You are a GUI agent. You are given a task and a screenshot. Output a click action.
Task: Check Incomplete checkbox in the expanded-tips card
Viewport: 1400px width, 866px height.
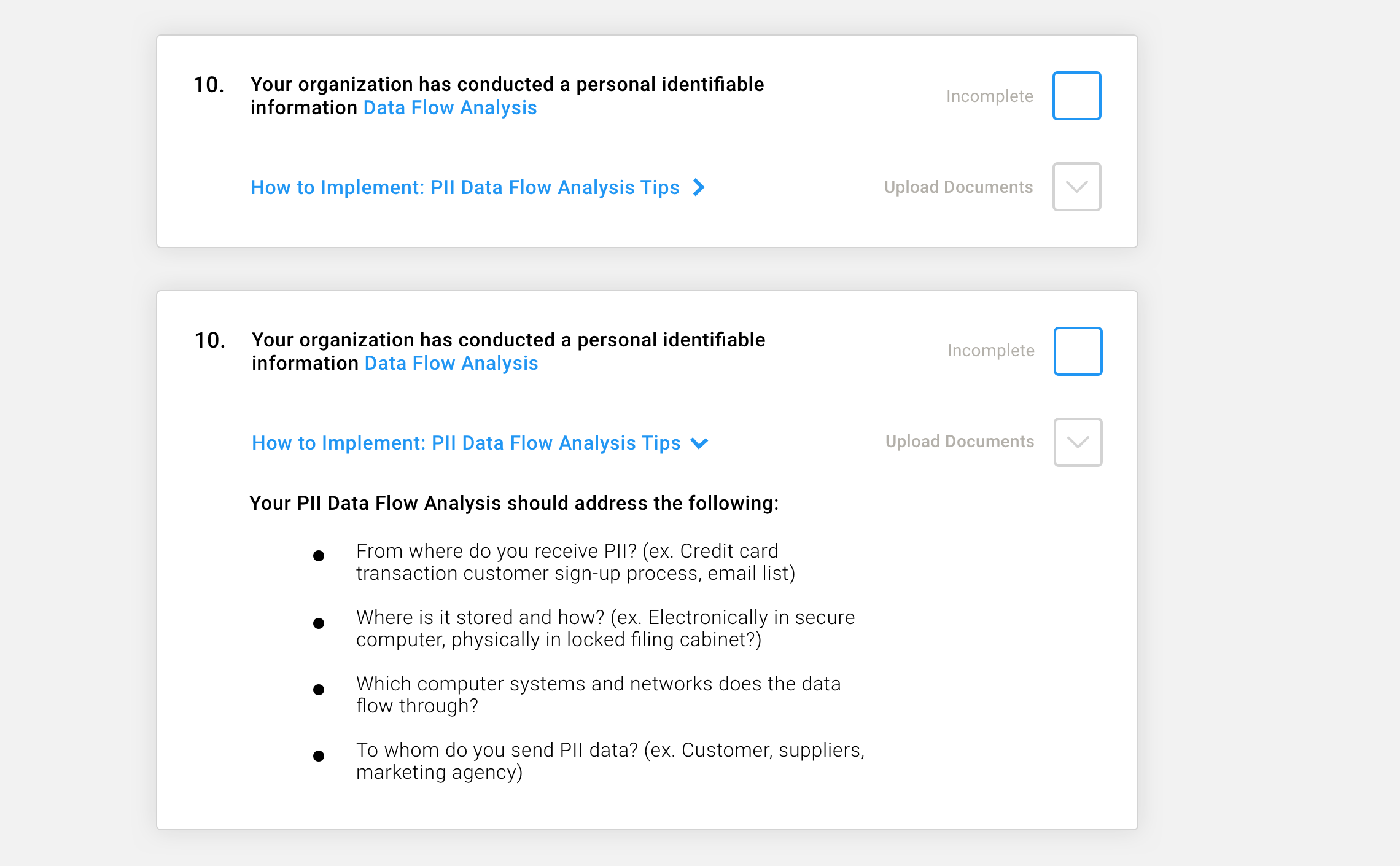[1078, 351]
